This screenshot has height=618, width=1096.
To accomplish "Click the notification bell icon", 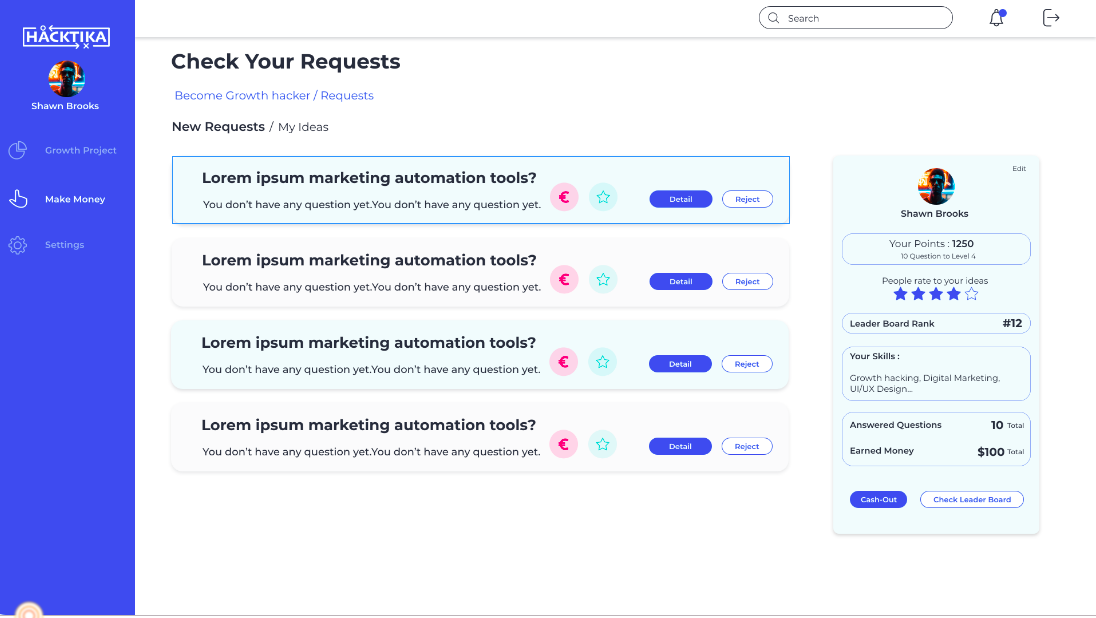I will coord(996,18).
